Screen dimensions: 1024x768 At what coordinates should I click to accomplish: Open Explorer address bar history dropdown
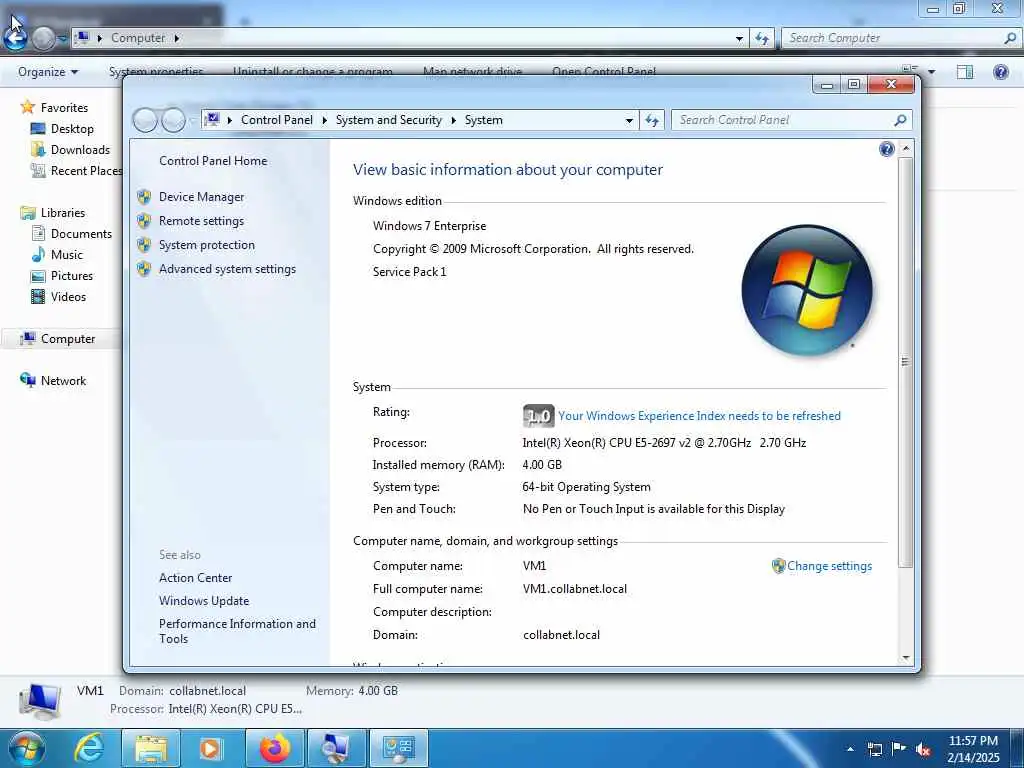click(x=739, y=38)
